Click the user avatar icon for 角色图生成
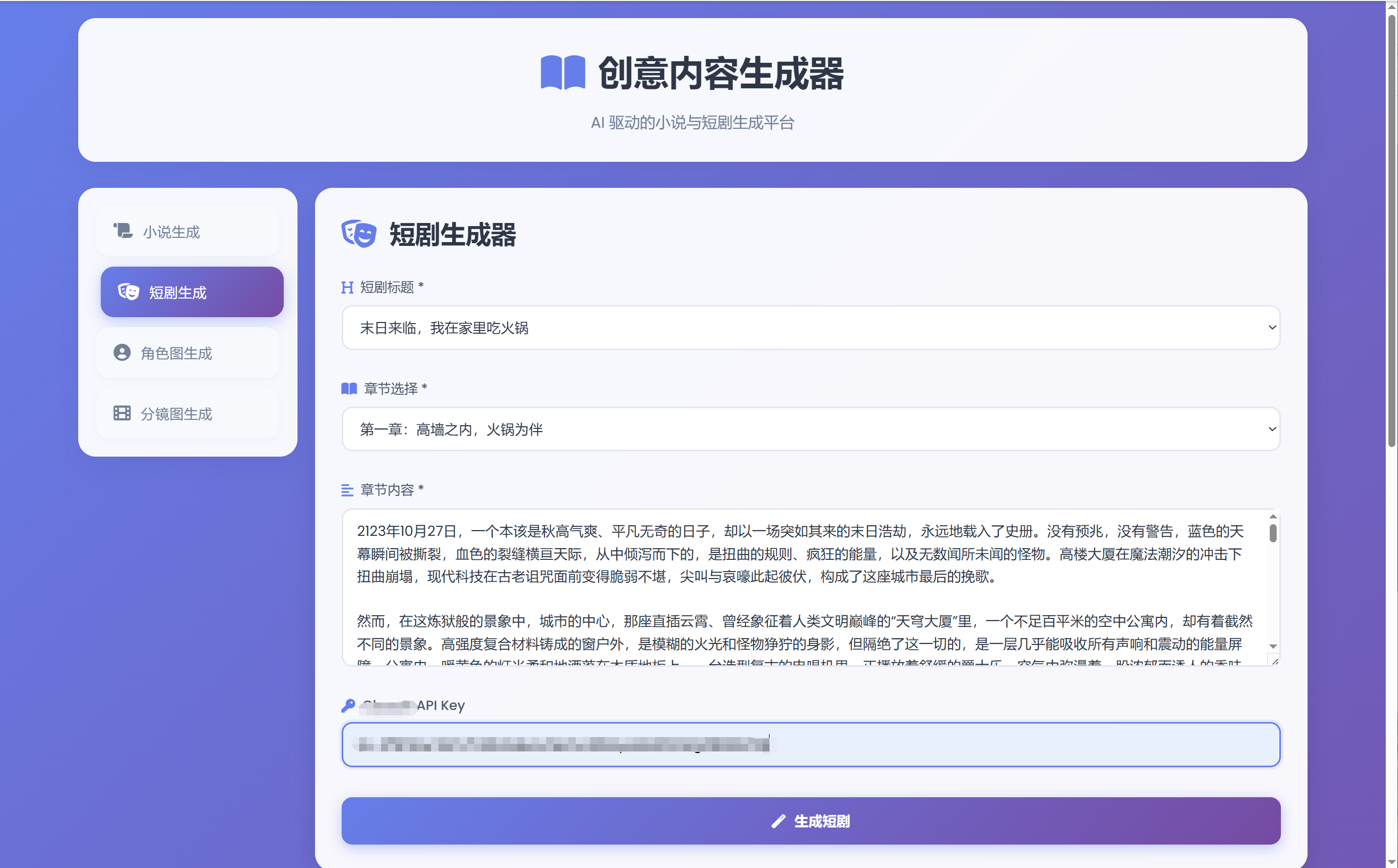This screenshot has width=1398, height=868. coord(122,352)
